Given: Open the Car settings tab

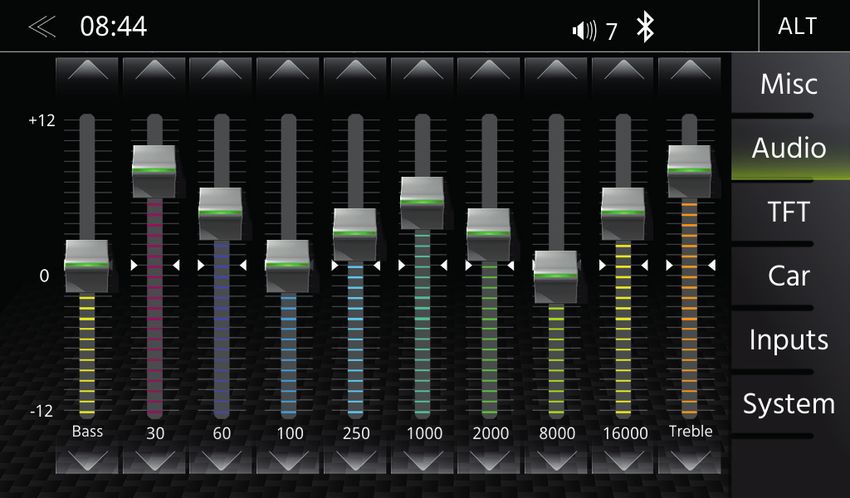Looking at the screenshot, I should [x=789, y=276].
